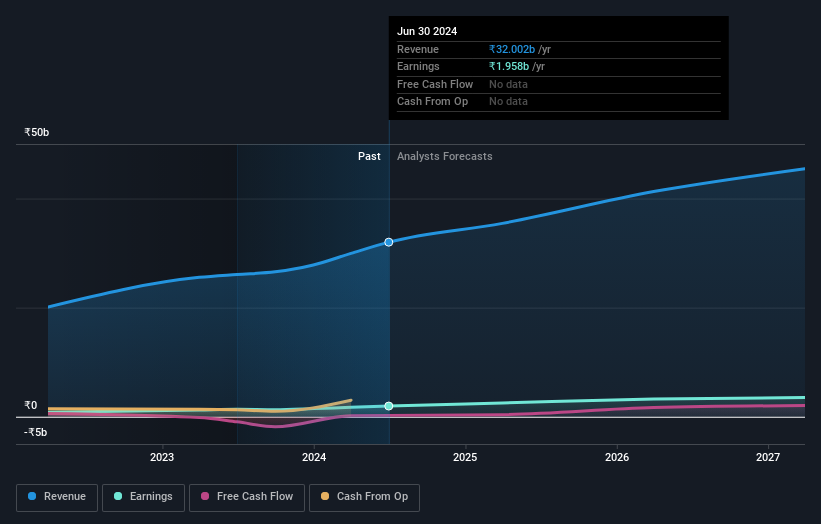The width and height of the screenshot is (821, 524).
Task: Toggle the Revenue legend button
Action: coord(57,497)
